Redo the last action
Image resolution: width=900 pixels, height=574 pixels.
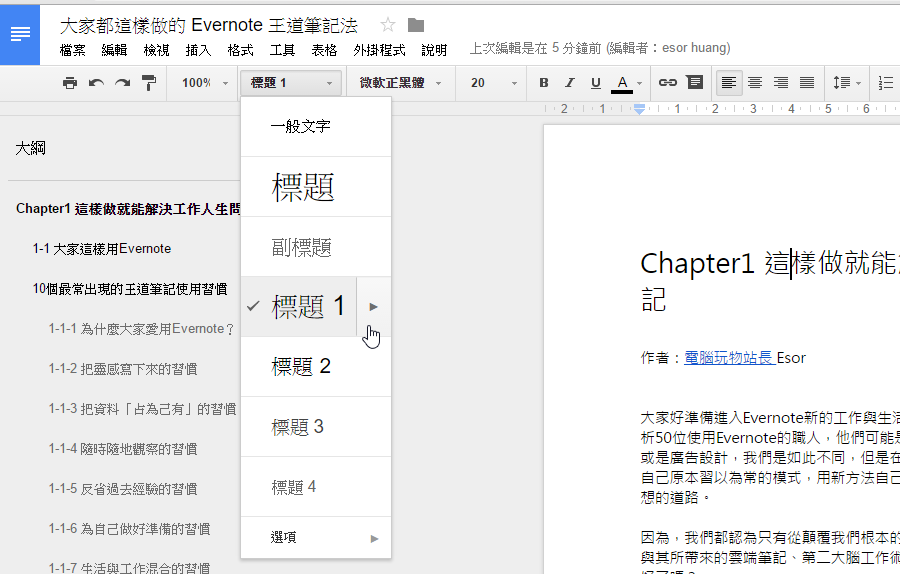[x=122, y=83]
